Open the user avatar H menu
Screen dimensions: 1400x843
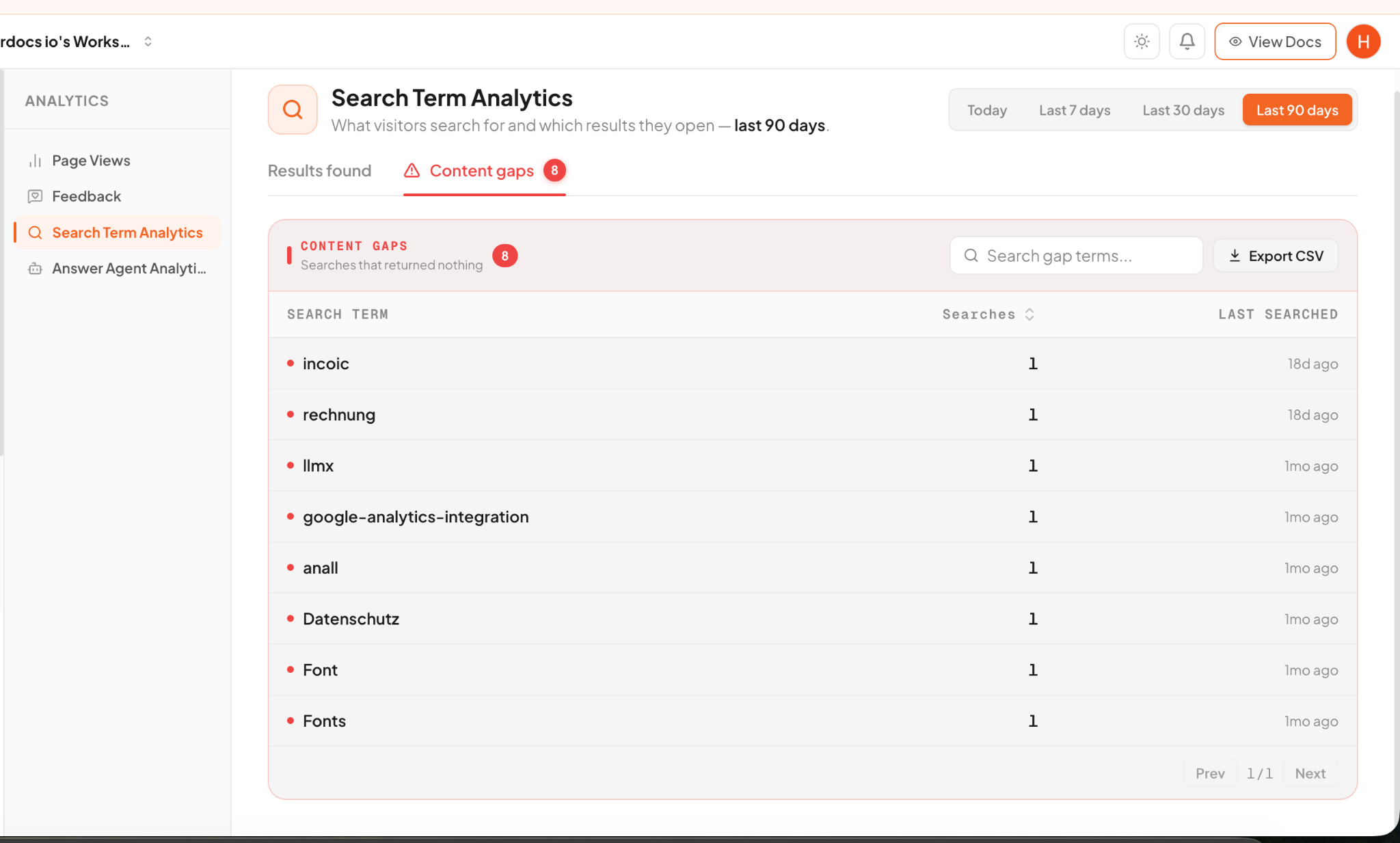point(1363,42)
